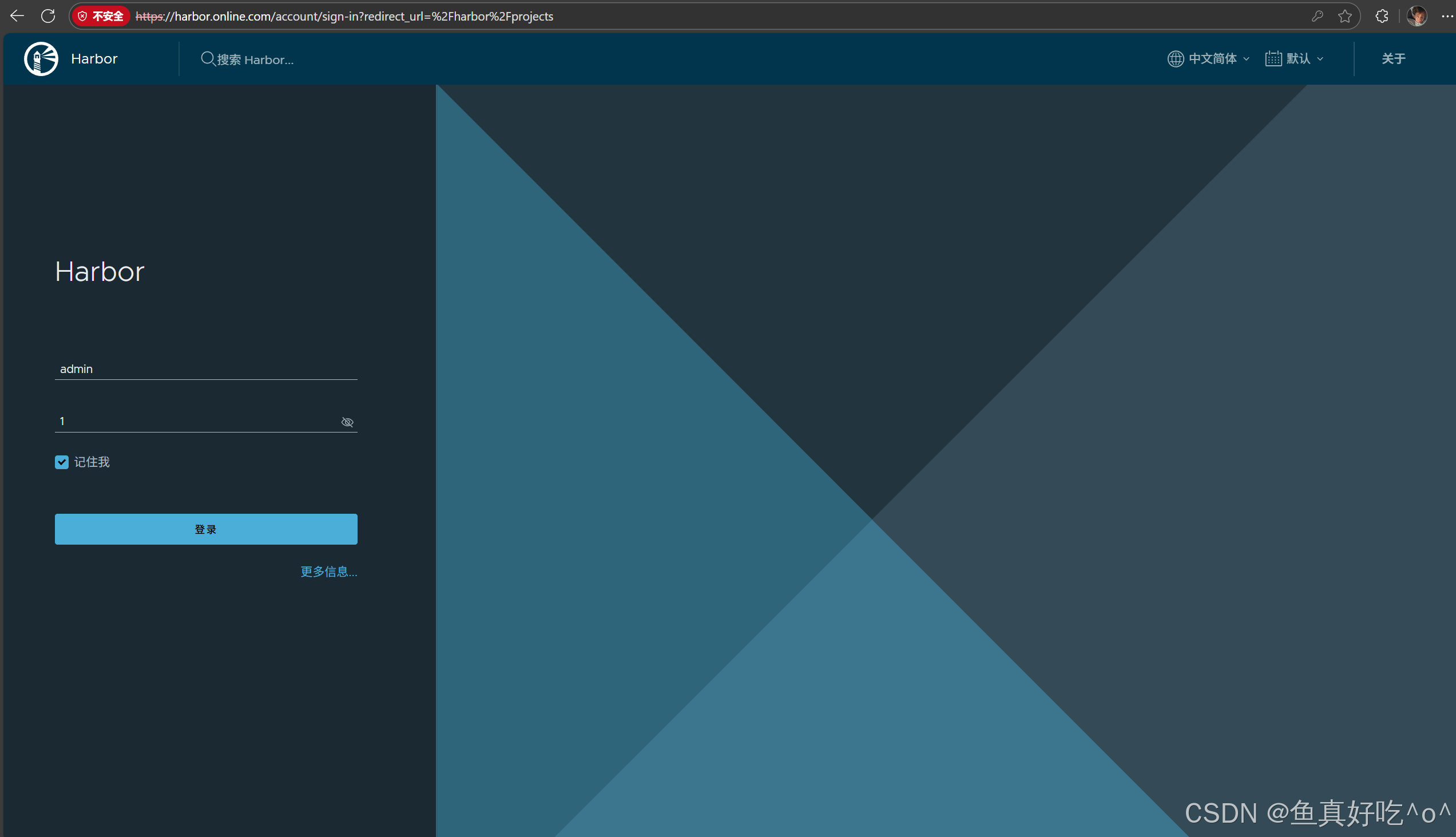This screenshot has width=1456, height=837.
Task: Open the browser extensions puzzle icon
Action: [x=1381, y=15]
